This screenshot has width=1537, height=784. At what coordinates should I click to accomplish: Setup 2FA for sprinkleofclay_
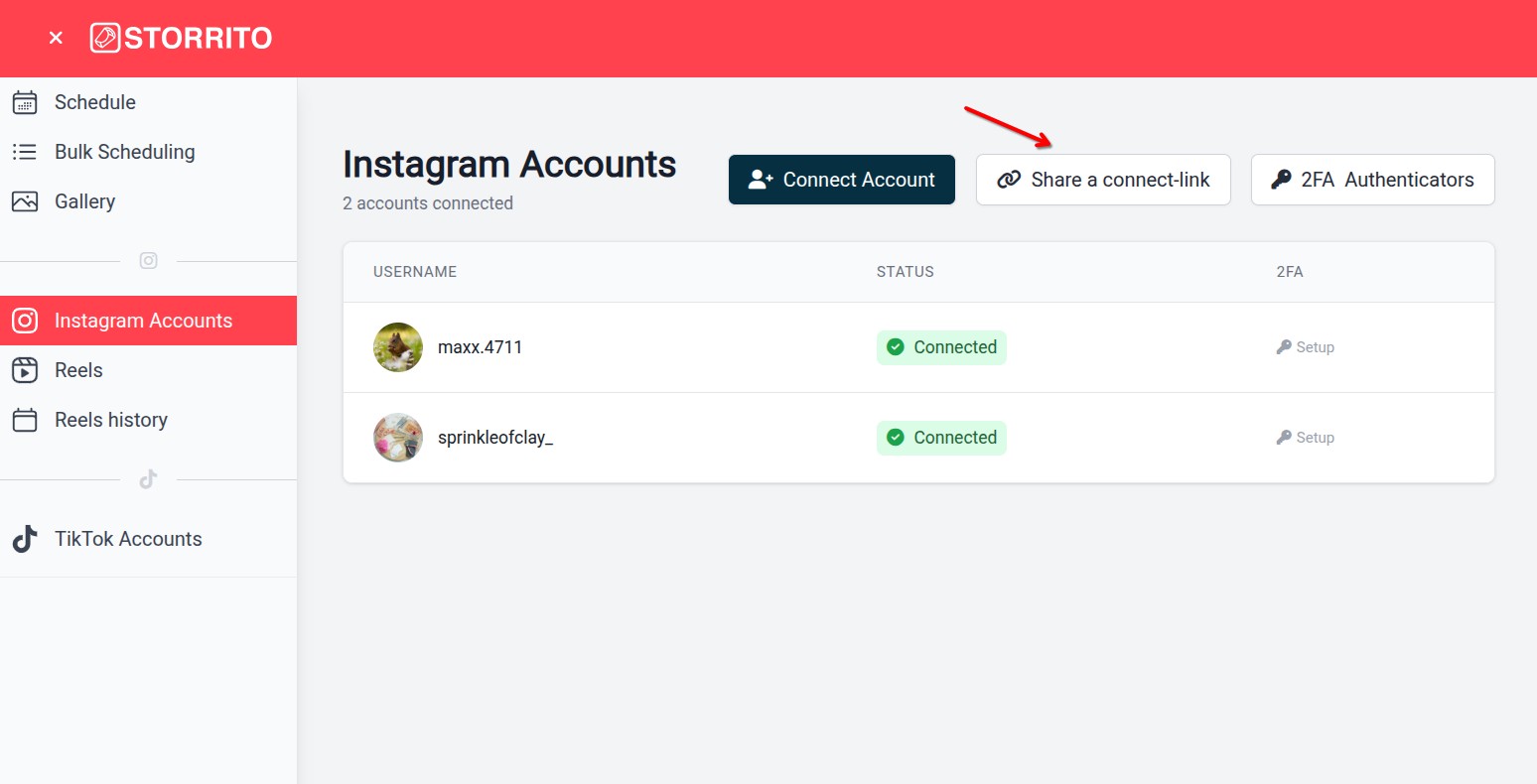pyautogui.click(x=1305, y=437)
